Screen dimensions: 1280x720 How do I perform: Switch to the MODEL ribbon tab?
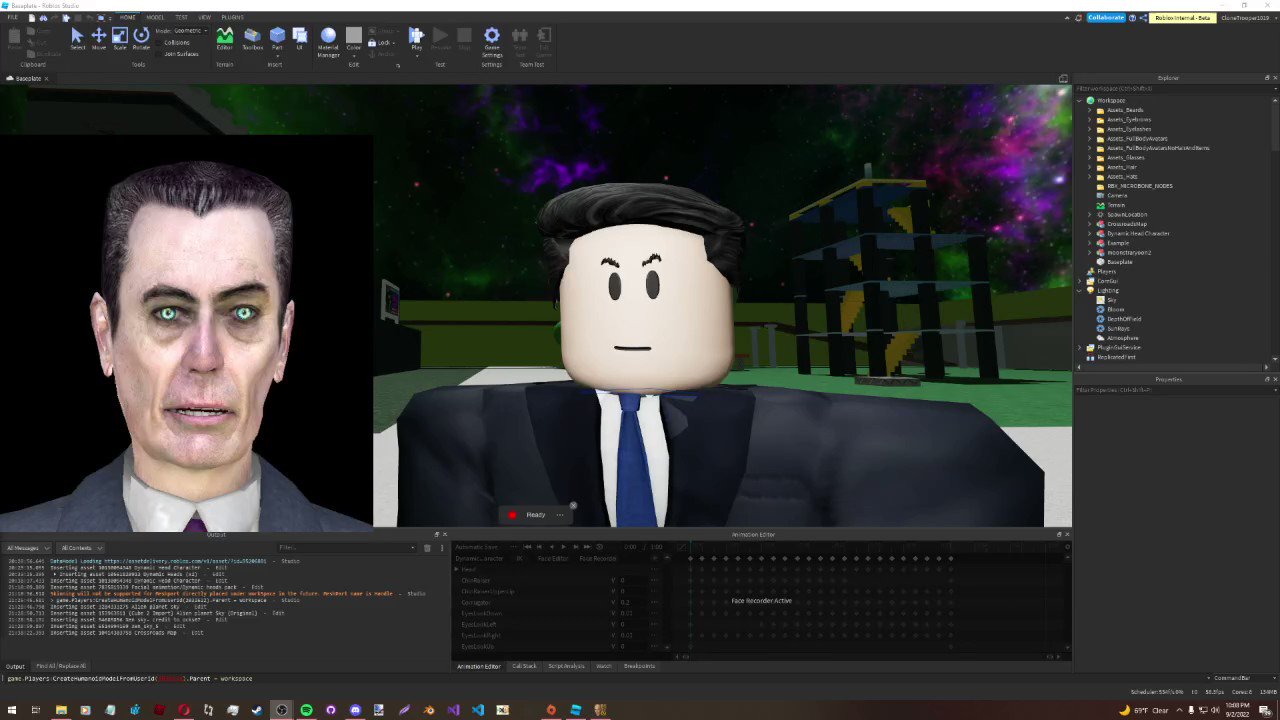[x=155, y=17]
